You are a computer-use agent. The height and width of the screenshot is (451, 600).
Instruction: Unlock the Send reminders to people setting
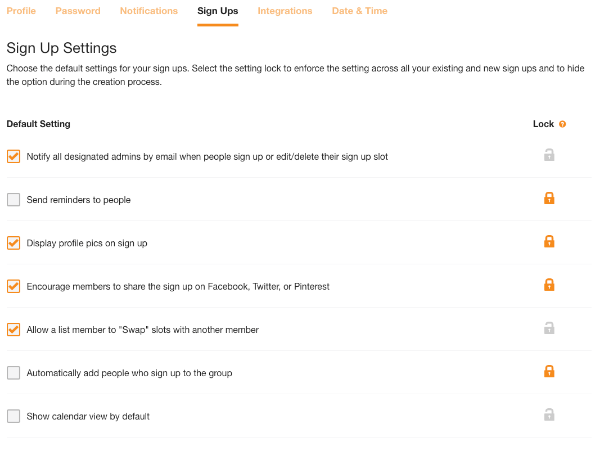click(549, 198)
